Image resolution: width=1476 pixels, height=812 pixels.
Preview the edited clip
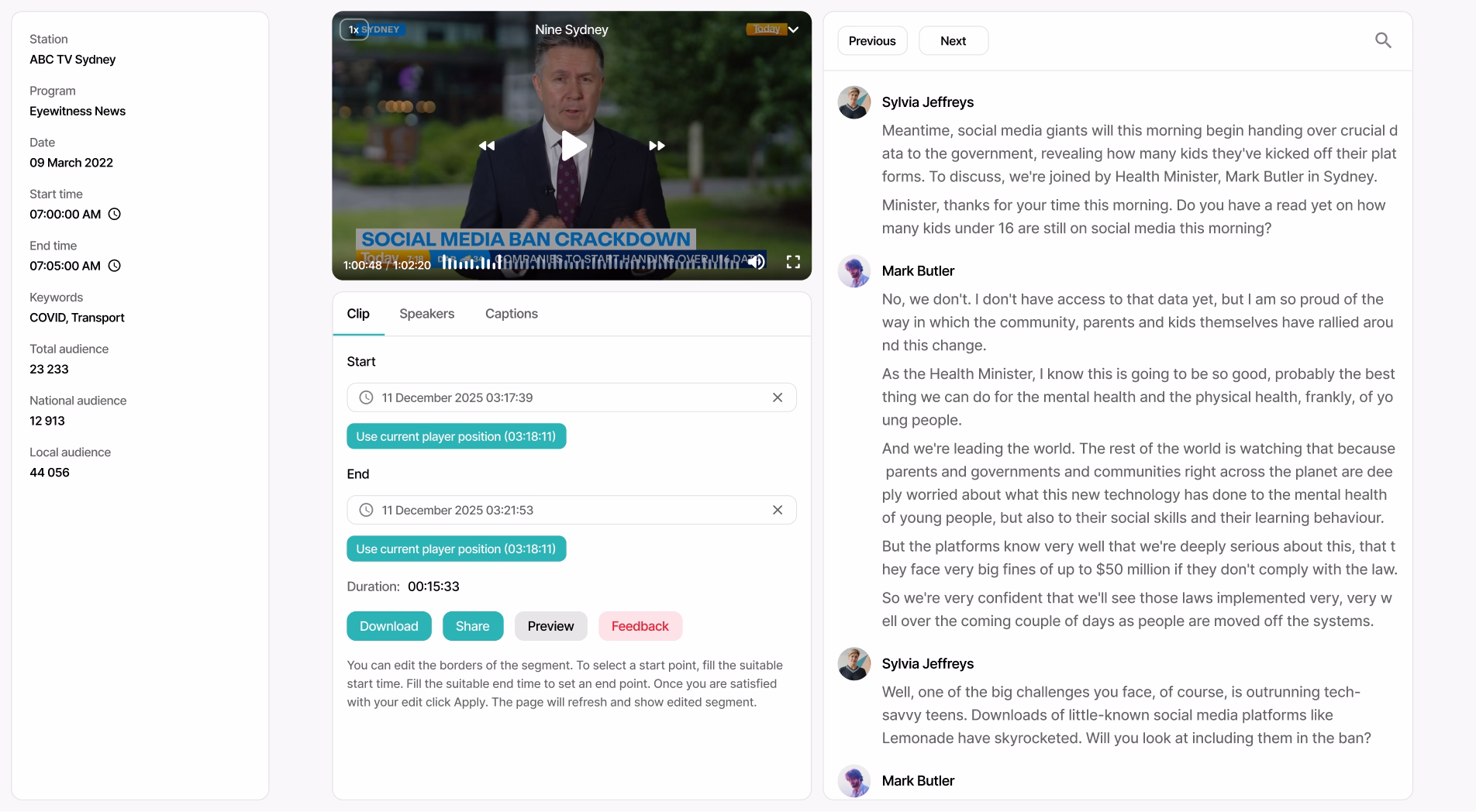click(x=551, y=626)
